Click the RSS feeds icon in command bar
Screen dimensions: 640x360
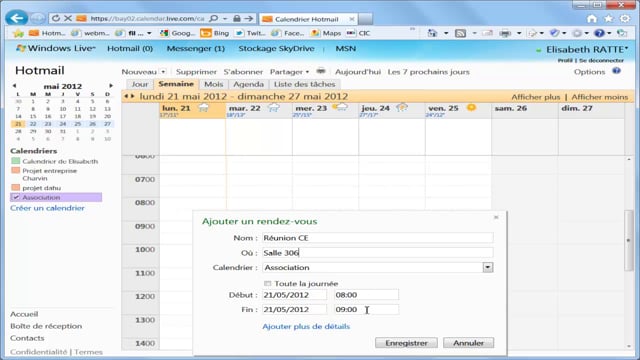click(x=460, y=33)
